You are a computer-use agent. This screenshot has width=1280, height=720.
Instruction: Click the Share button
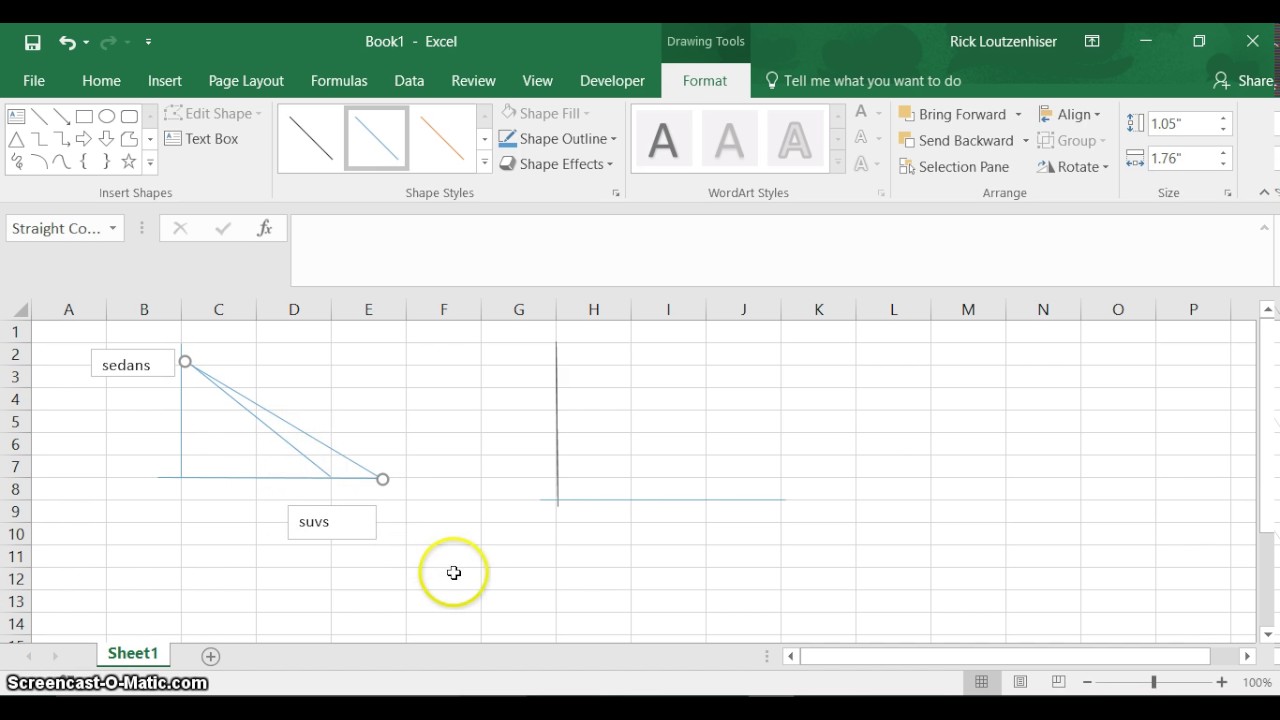(1243, 81)
